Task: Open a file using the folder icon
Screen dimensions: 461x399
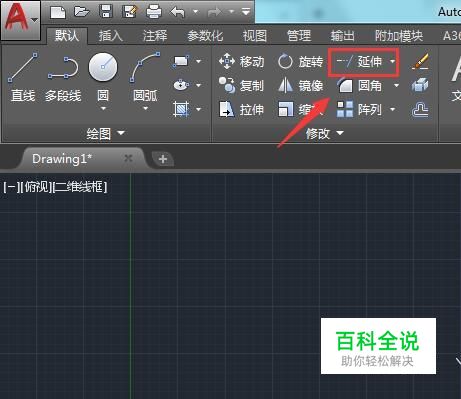Action: [82, 12]
